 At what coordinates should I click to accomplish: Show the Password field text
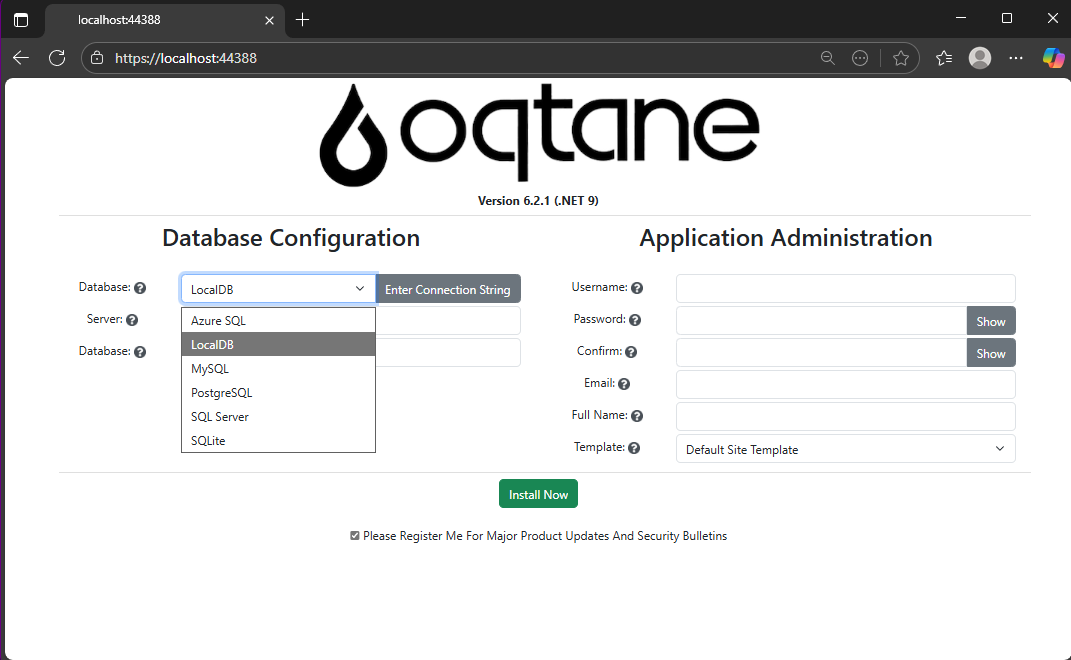990,321
